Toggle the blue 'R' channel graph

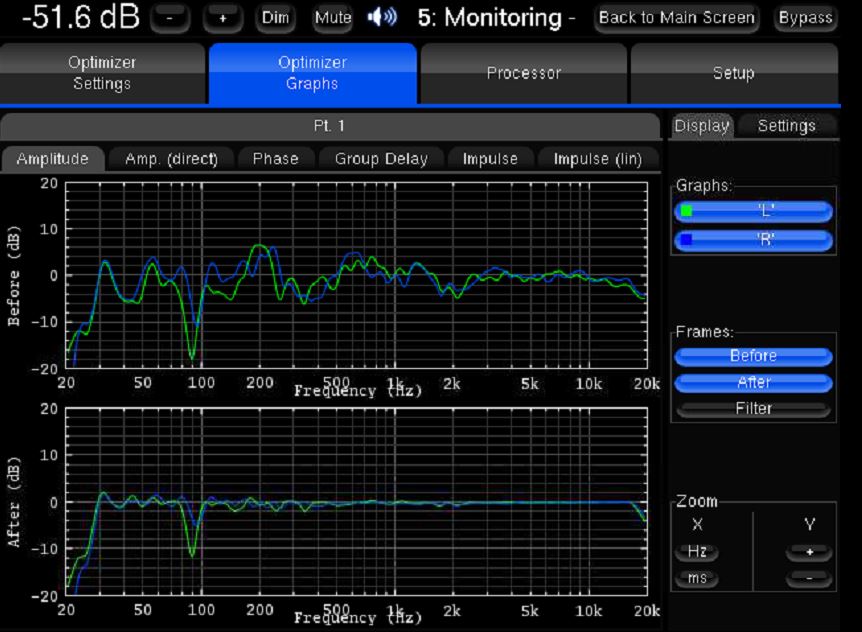(753, 240)
